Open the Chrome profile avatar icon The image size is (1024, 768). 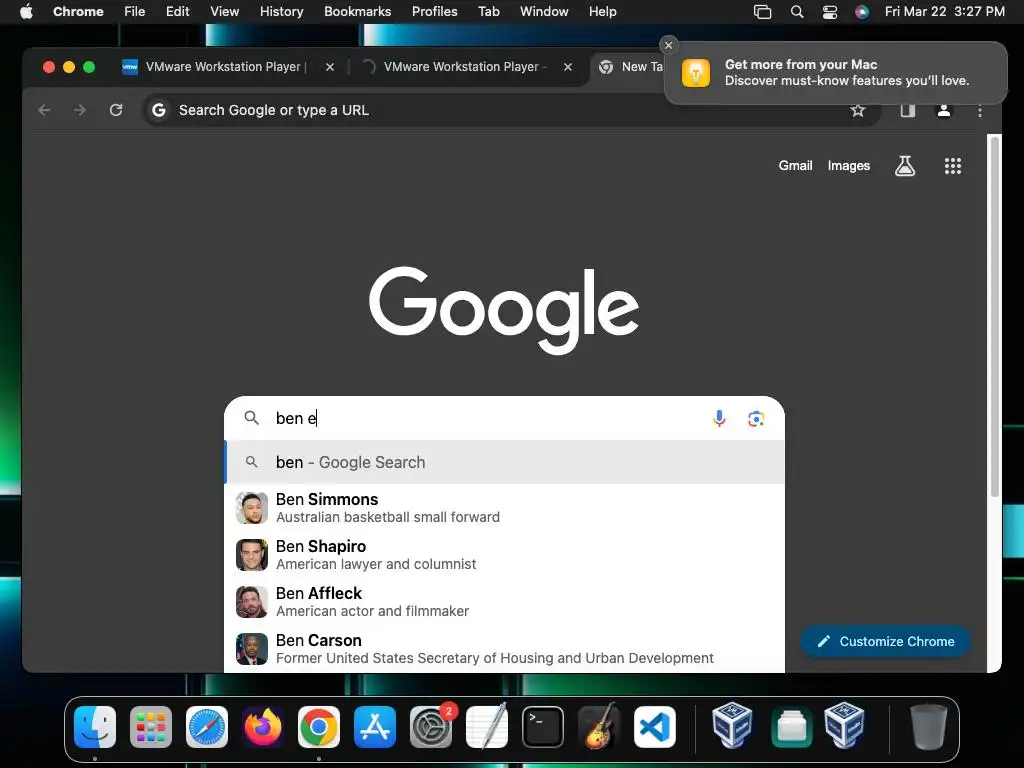pos(944,110)
